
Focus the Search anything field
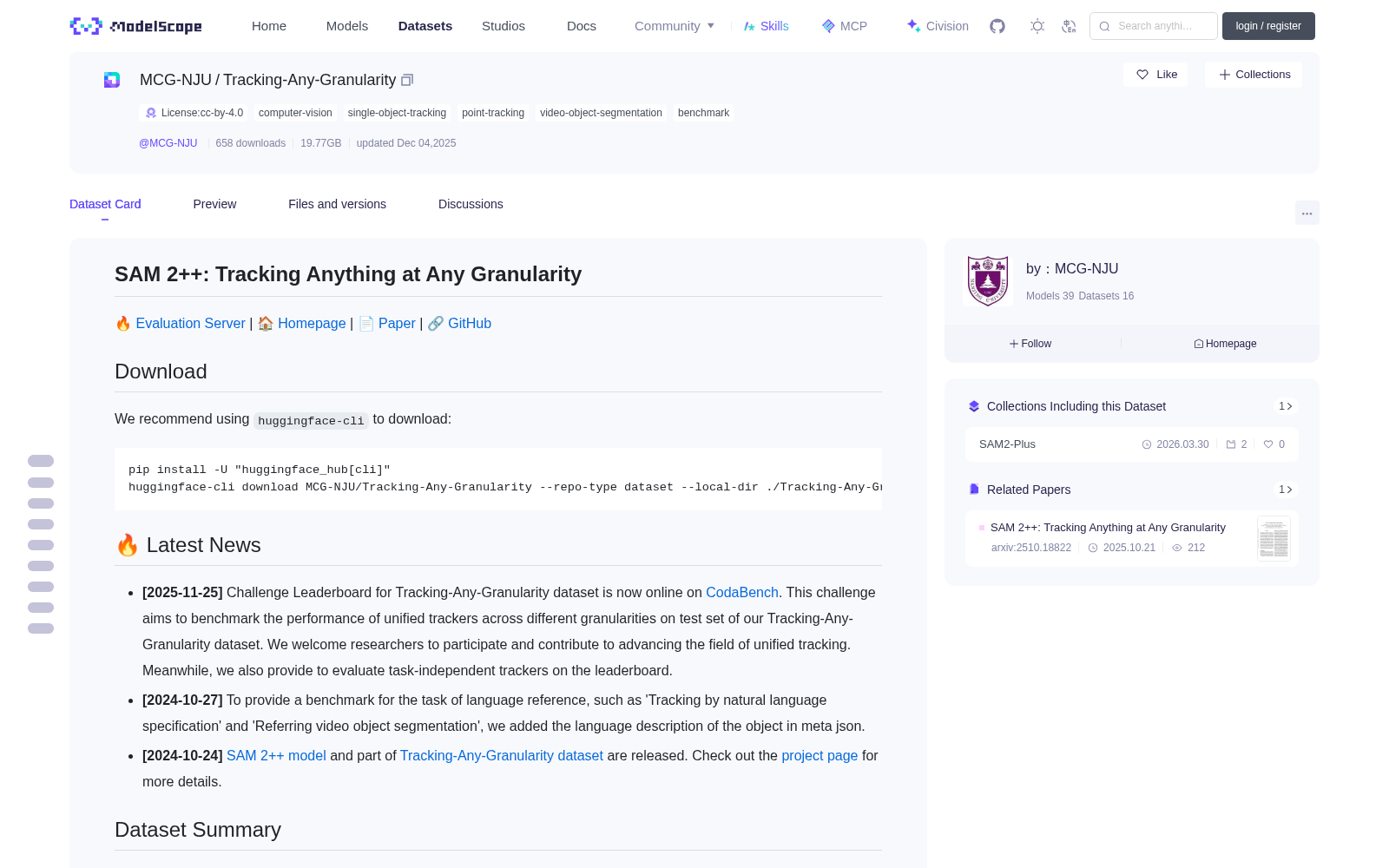(1154, 26)
